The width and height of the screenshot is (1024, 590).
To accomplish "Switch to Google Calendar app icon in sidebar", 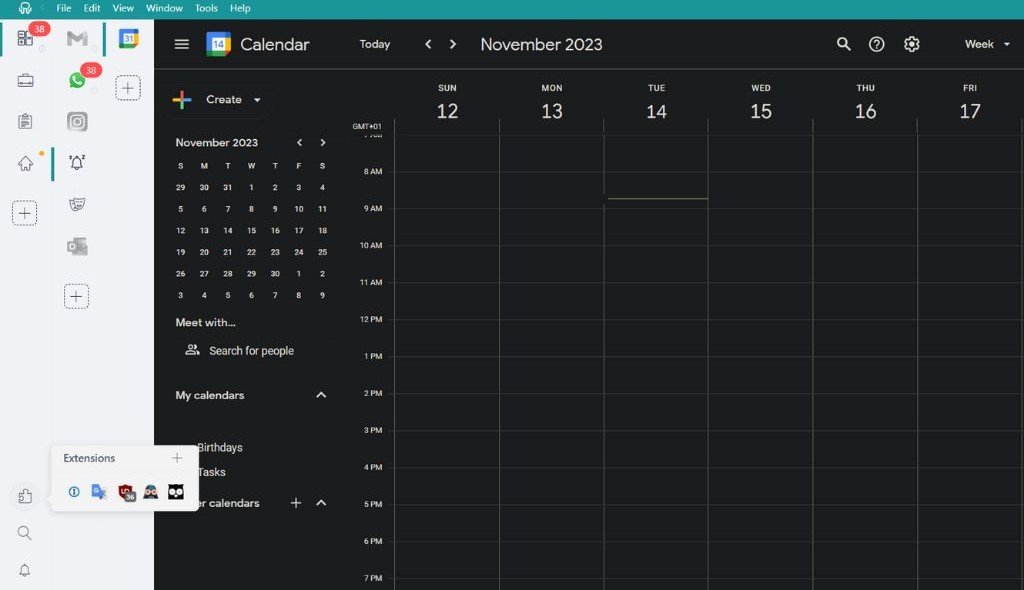I will (x=129, y=39).
